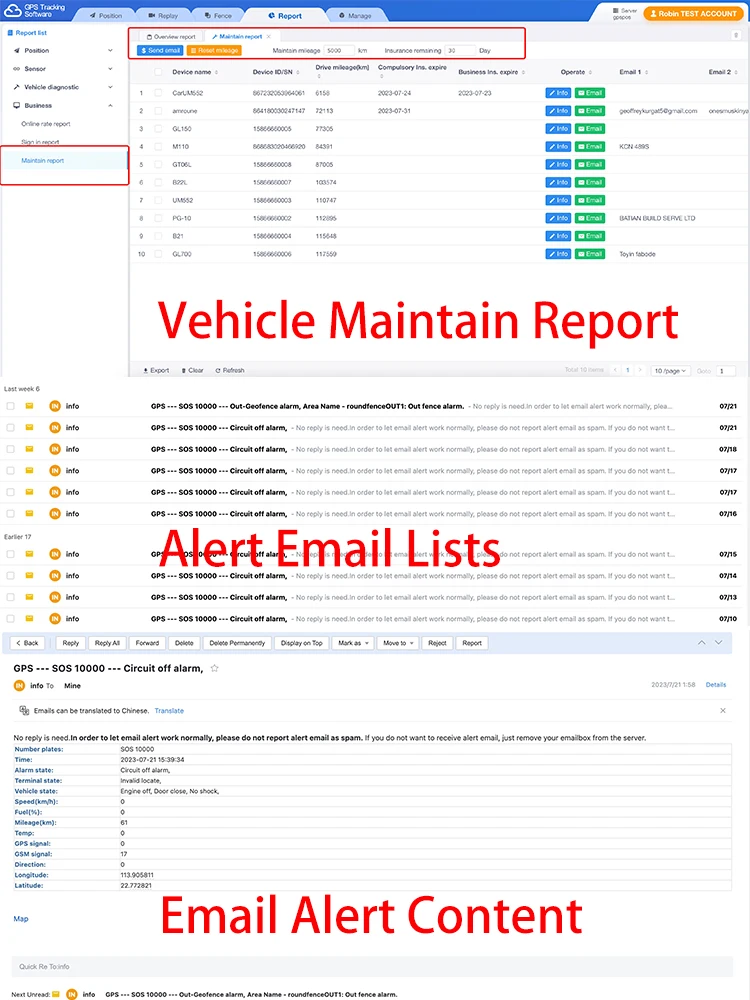Click the envelope icon in the 07/14 email row
This screenshot has height=1000, width=750.
click(x=29, y=575)
